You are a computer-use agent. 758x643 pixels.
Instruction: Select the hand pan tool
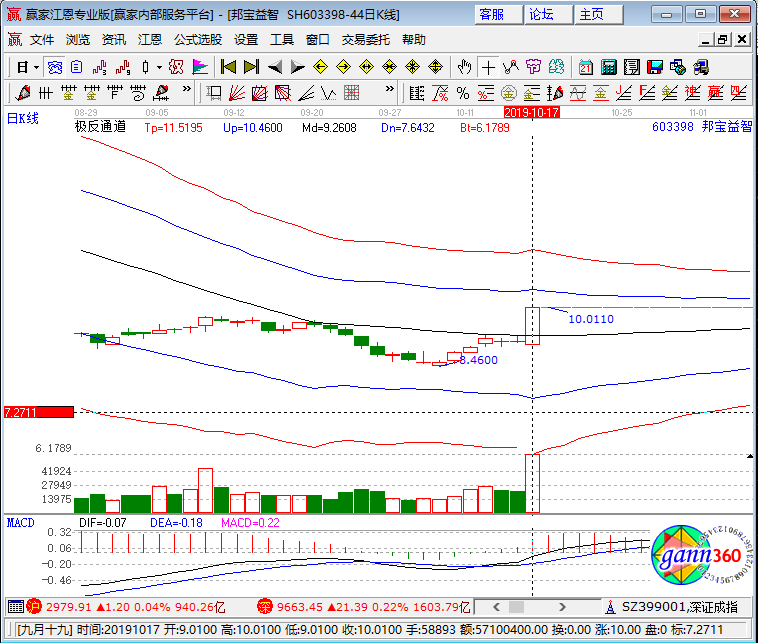[x=464, y=67]
